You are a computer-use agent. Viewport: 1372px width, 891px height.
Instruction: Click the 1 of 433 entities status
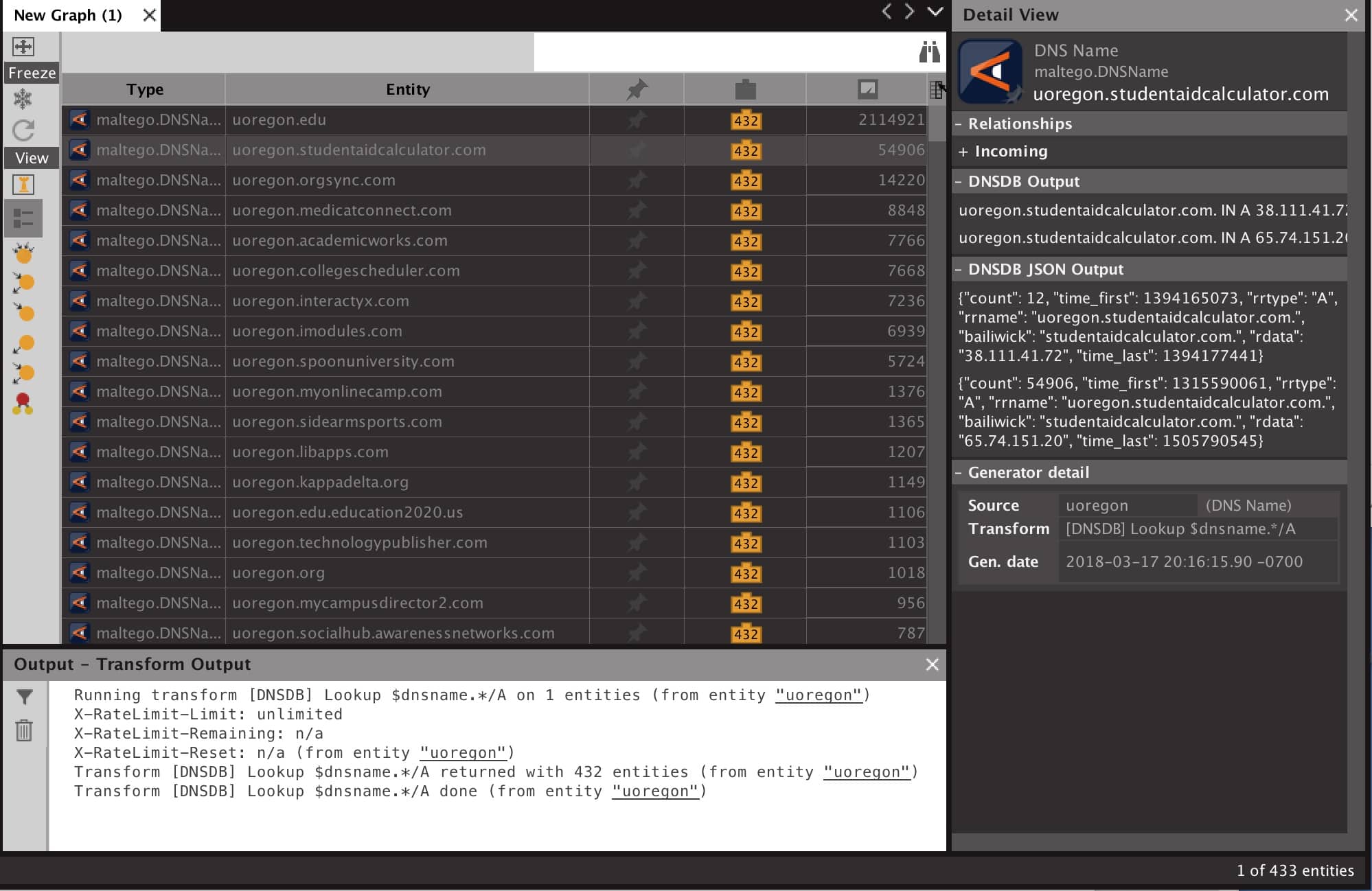tap(1295, 870)
